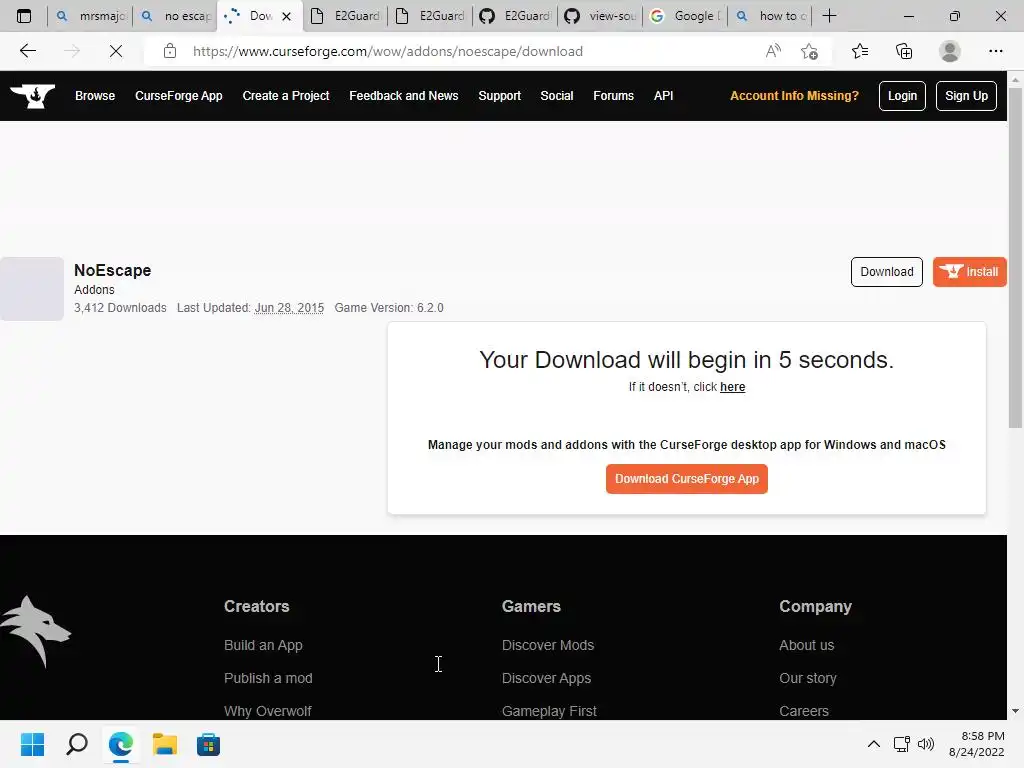Open Careers footer link
This screenshot has width=1024, height=768.
click(x=803, y=711)
